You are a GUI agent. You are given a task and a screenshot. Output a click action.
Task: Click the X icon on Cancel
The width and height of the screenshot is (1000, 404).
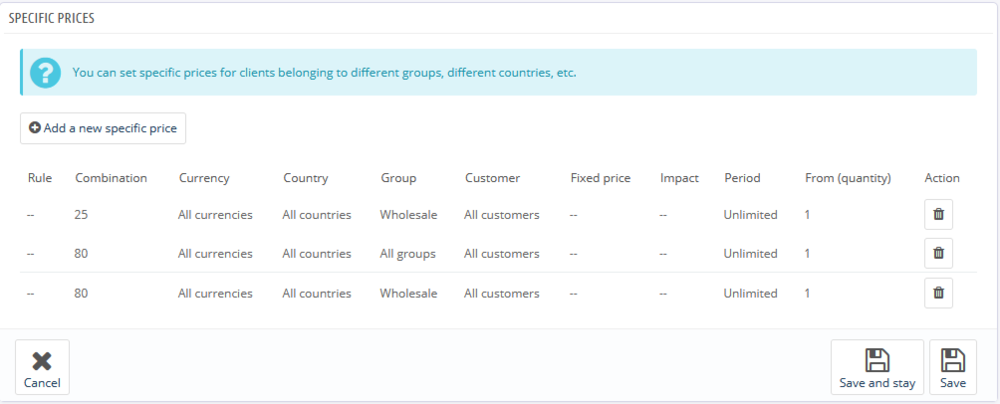point(42,361)
